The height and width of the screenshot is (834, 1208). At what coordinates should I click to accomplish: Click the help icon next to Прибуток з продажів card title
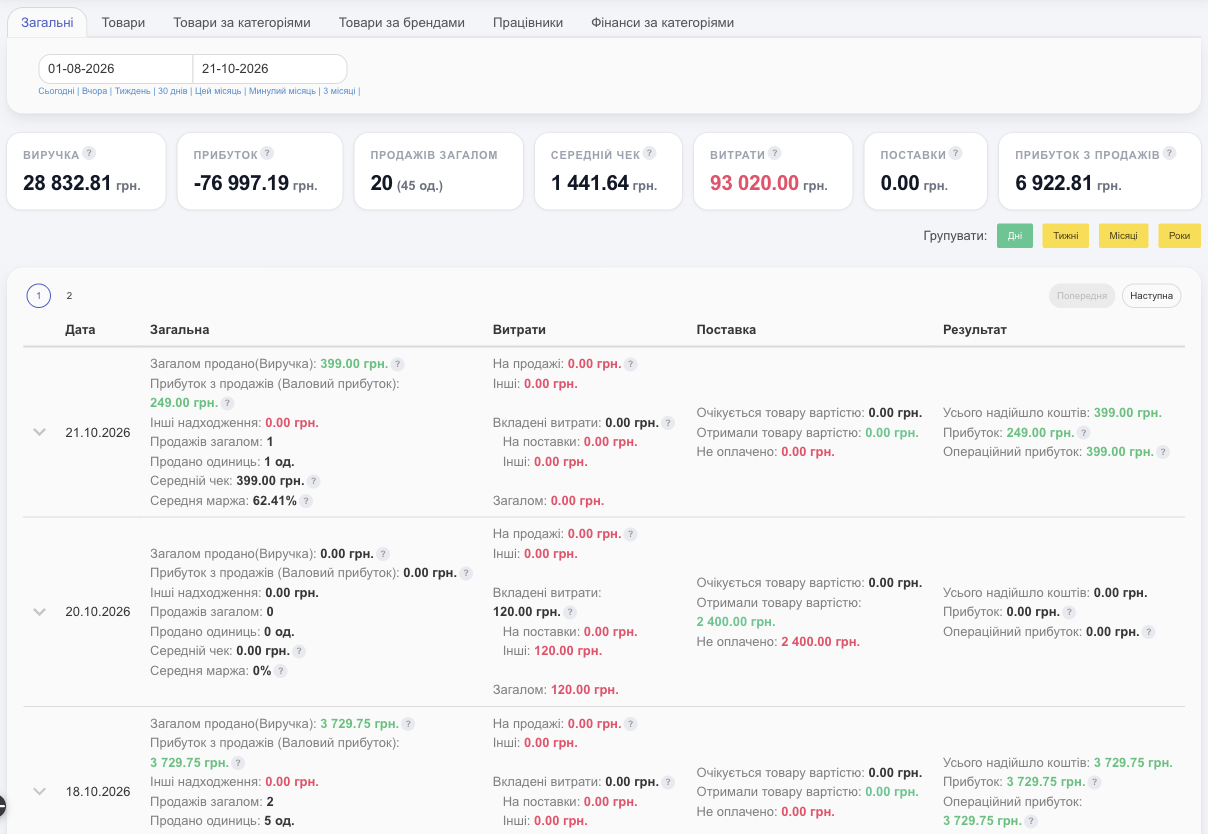point(1170,153)
